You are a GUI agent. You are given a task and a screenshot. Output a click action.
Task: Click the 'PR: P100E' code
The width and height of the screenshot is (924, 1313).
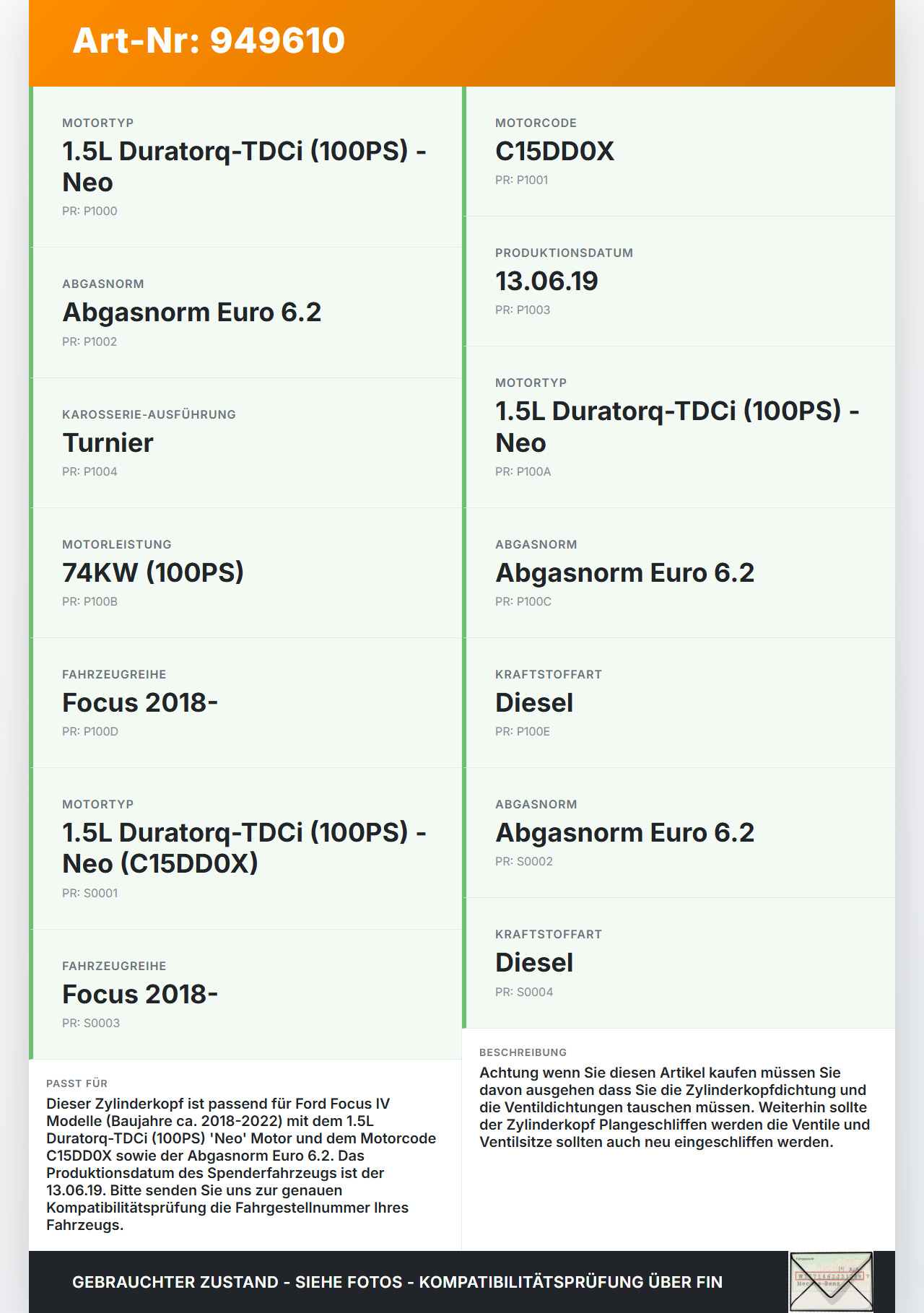pyautogui.click(x=523, y=731)
